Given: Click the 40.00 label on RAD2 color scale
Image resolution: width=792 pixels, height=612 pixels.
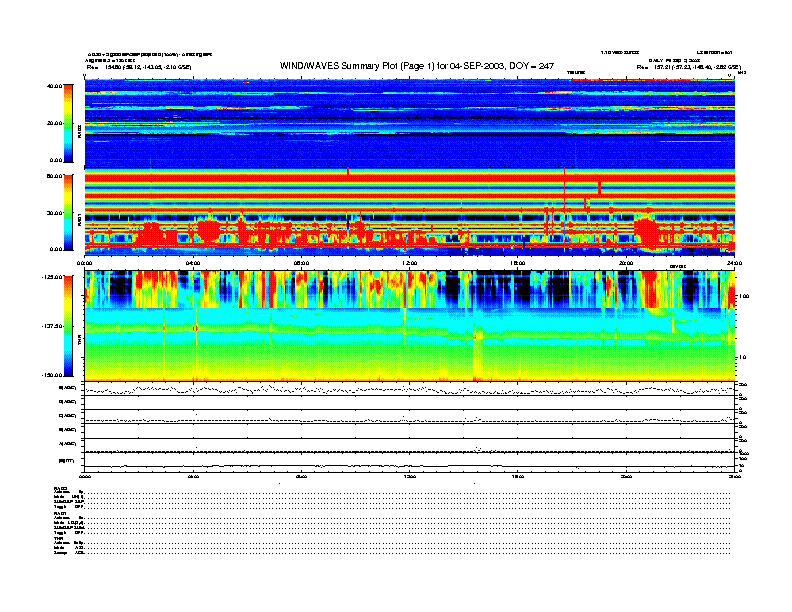Looking at the screenshot, I should pos(54,86).
